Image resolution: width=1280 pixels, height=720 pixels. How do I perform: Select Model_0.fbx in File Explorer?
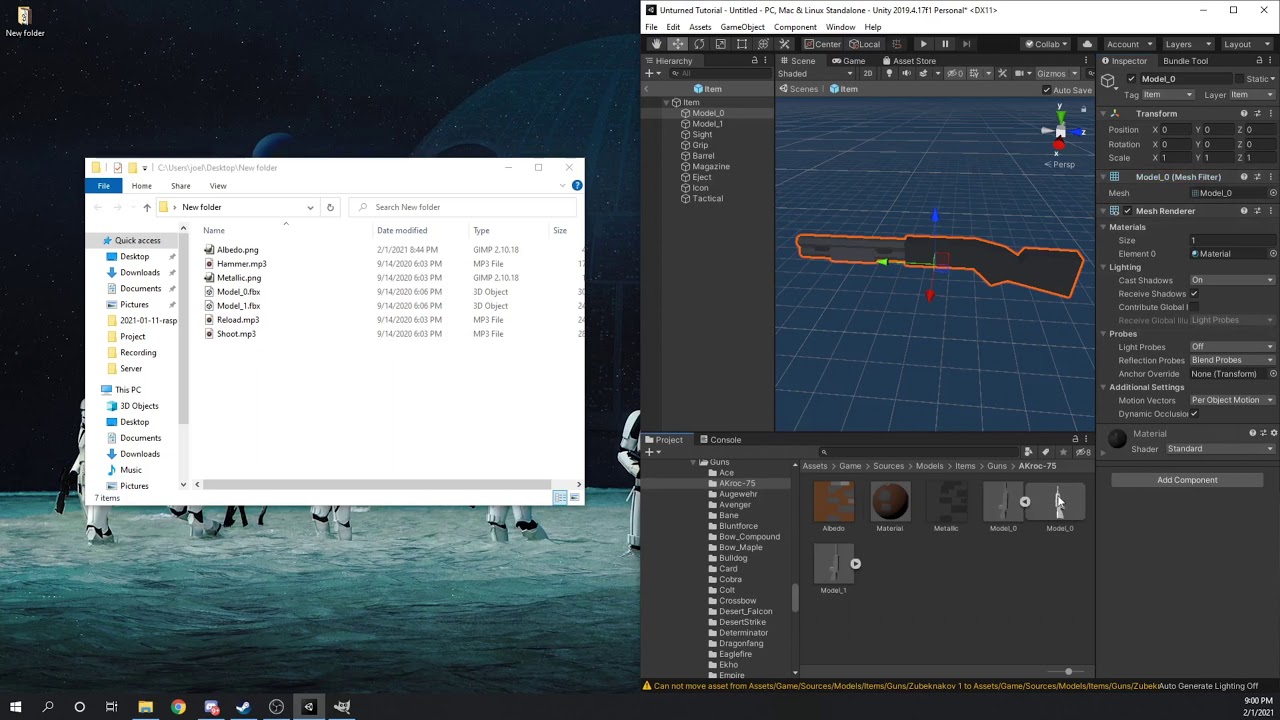(x=238, y=292)
